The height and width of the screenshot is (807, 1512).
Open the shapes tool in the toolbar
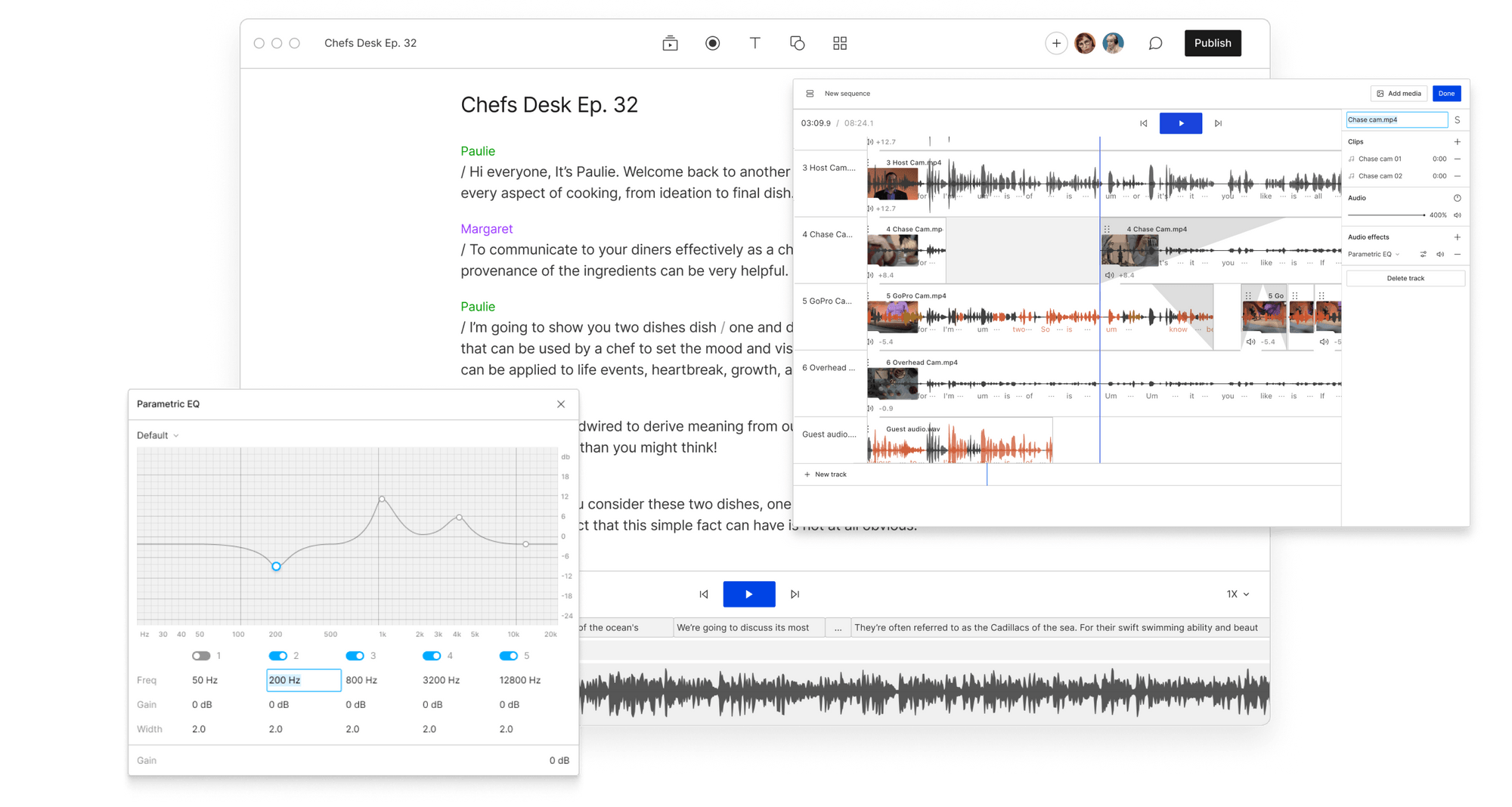797,43
